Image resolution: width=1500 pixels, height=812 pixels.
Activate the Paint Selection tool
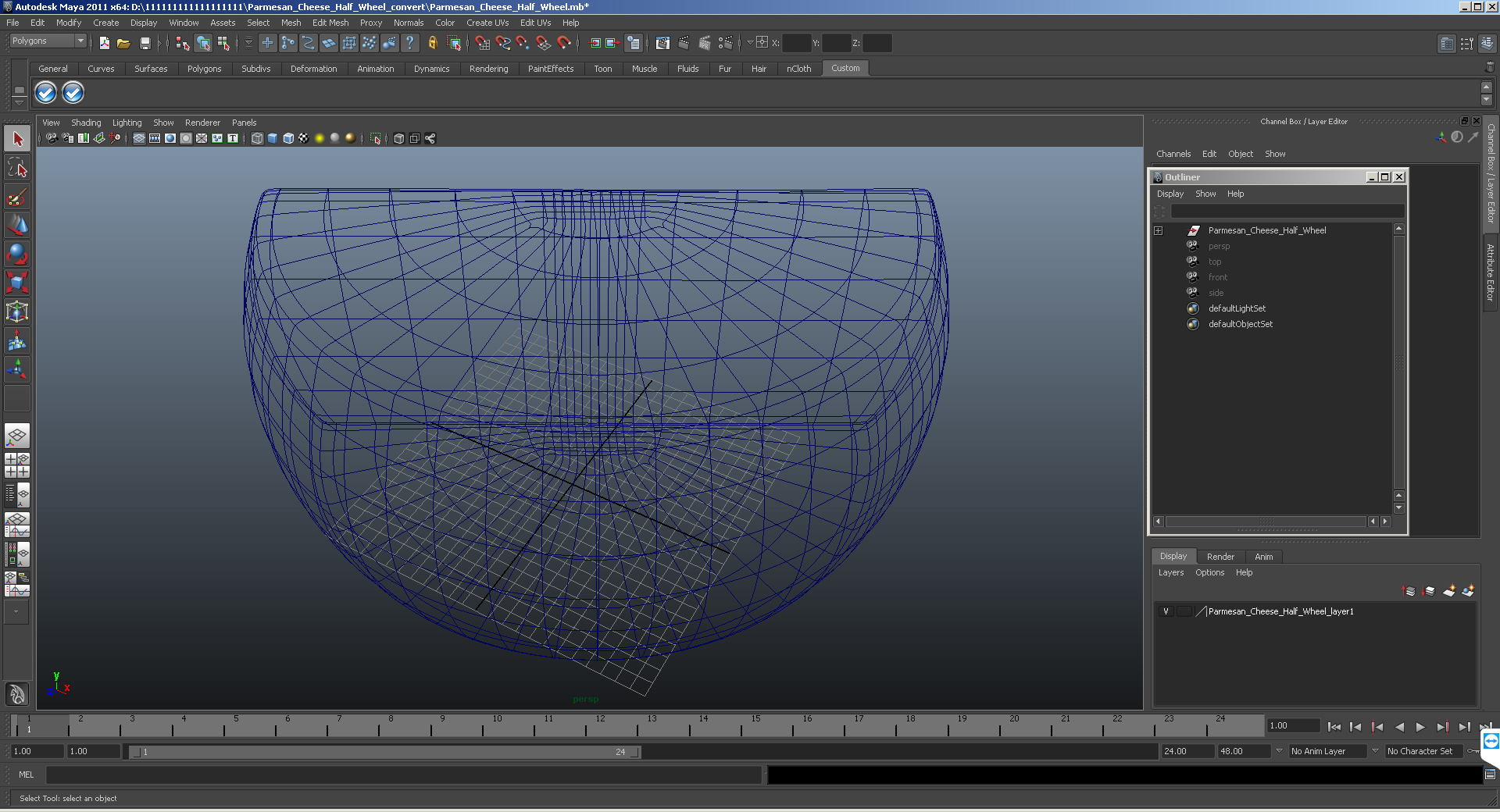pos(17,197)
